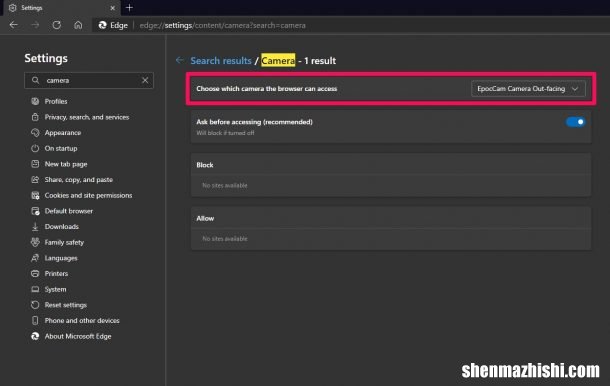This screenshot has height=386, width=610.
Task: Clear the settings search text
Action: pyautogui.click(x=145, y=81)
